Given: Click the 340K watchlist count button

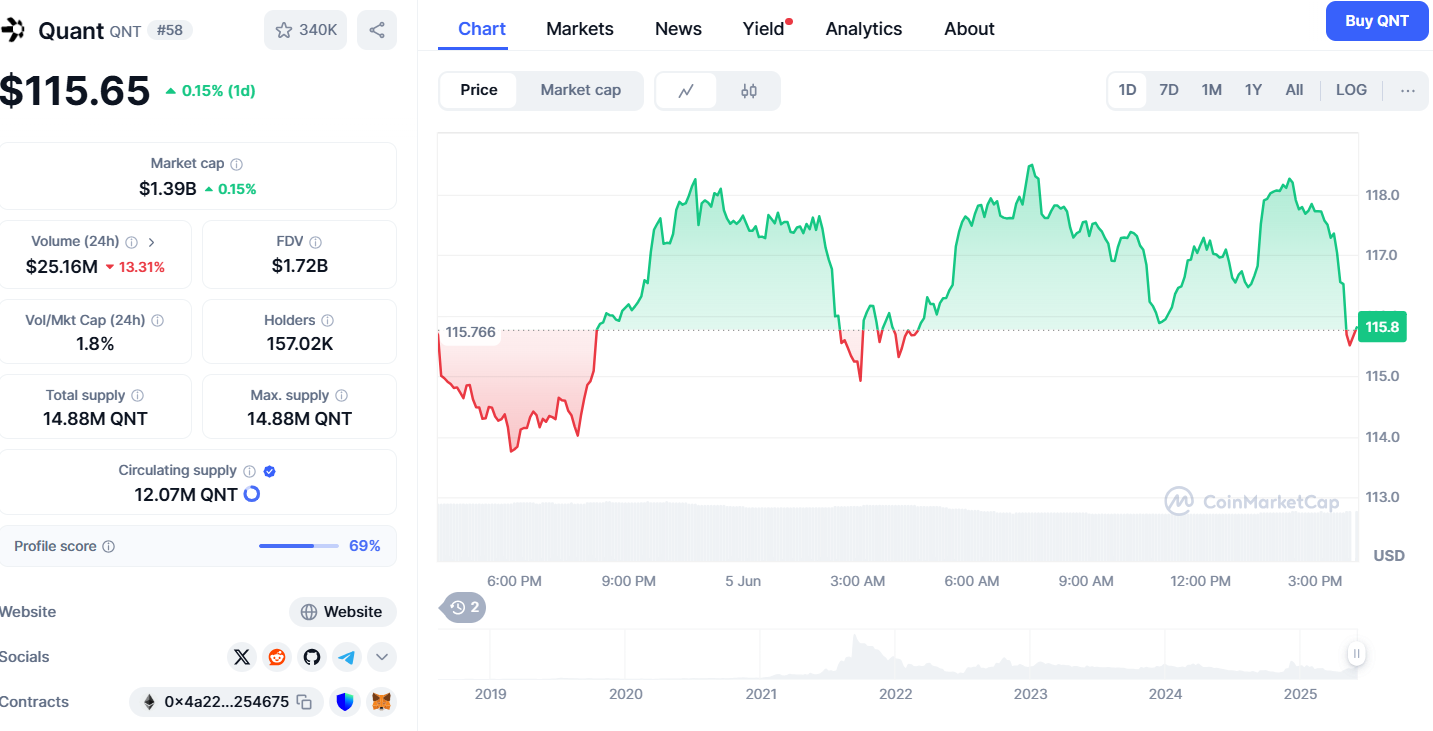Looking at the screenshot, I should coord(306,30).
